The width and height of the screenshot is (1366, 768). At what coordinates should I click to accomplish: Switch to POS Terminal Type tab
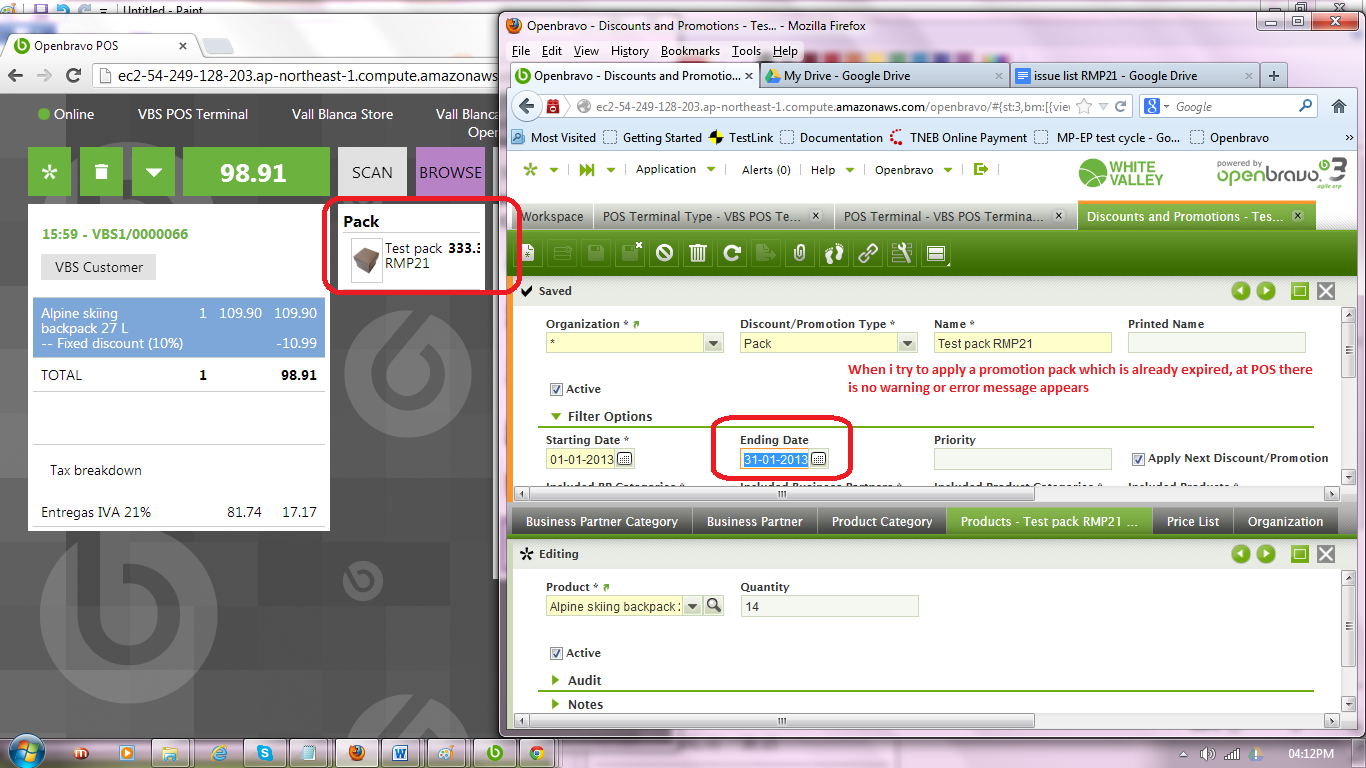click(711, 216)
